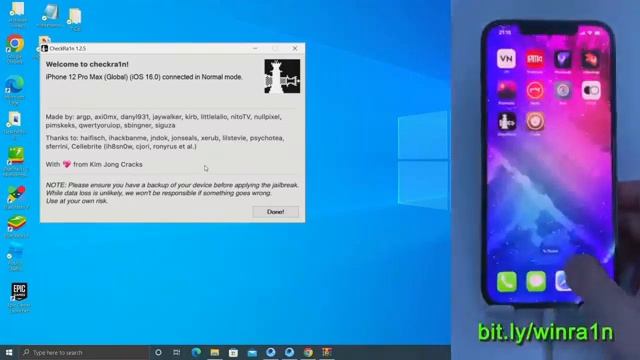Switch to Google Chrome in the taskbar
Image resolution: width=640 pixels, height=360 pixels.
(308, 352)
